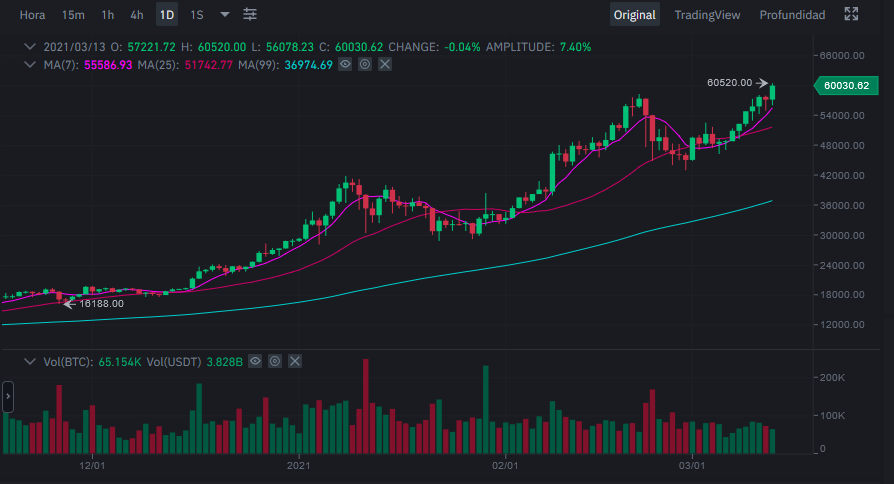Collapse the MA indicator row chevron
The width and height of the screenshot is (894, 484).
(30, 64)
